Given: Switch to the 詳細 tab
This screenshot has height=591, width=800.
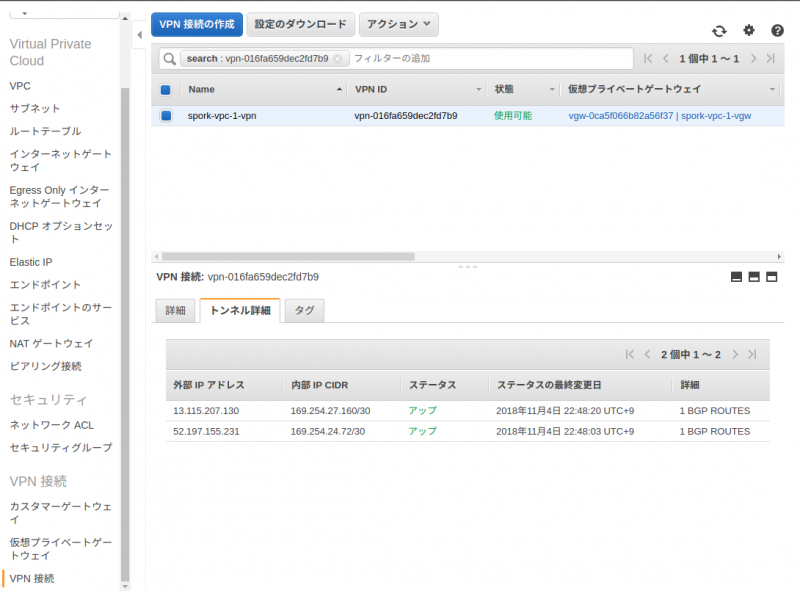Looking at the screenshot, I should [175, 311].
